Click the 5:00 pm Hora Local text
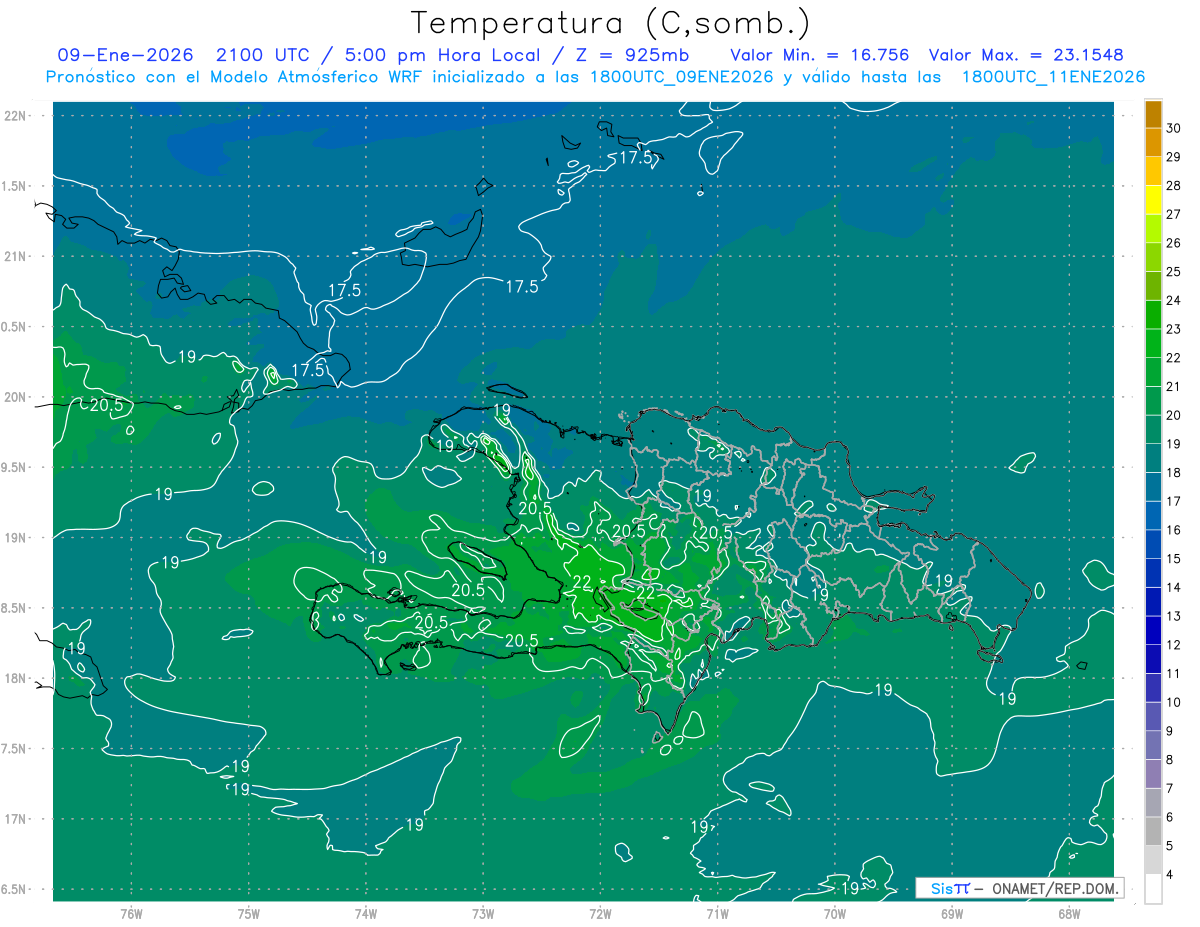 (441, 55)
